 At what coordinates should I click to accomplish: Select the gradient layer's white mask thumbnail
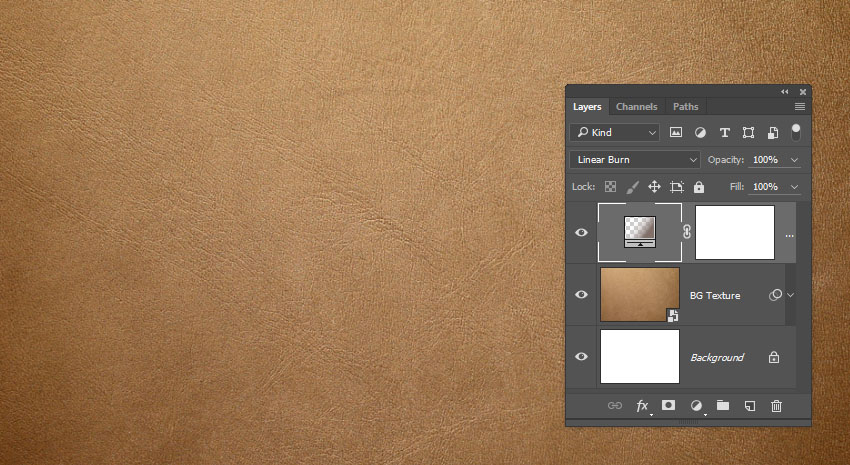(x=735, y=232)
